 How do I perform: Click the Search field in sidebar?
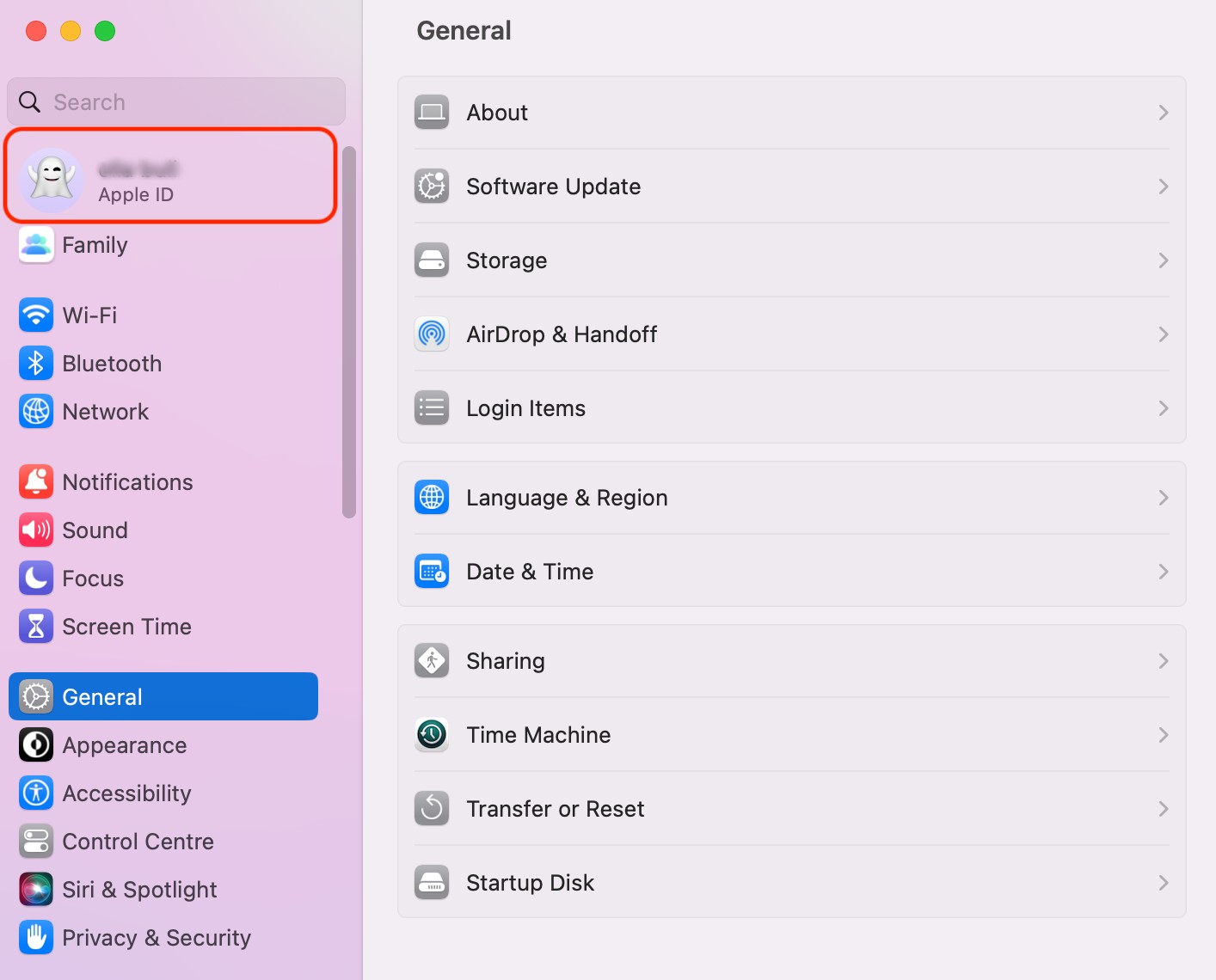tap(176, 101)
